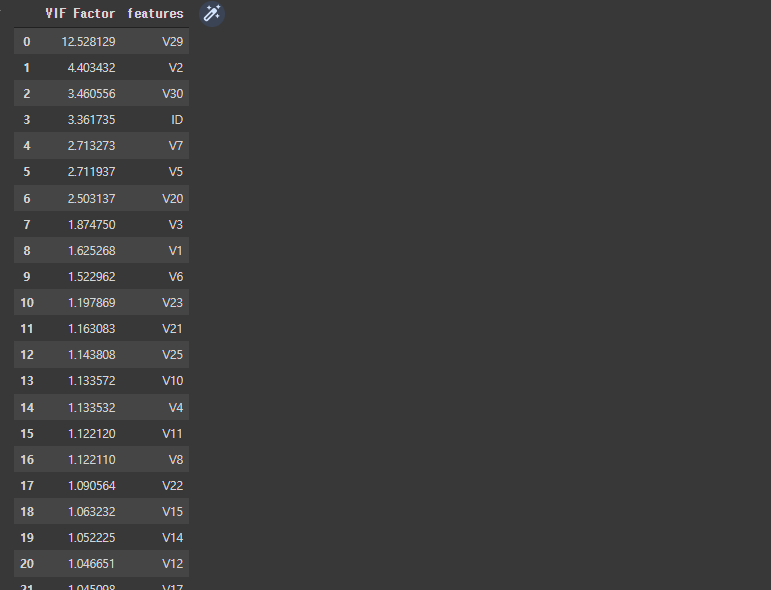Click VIF value 1.063232
The image size is (771, 590).
click(x=91, y=512)
